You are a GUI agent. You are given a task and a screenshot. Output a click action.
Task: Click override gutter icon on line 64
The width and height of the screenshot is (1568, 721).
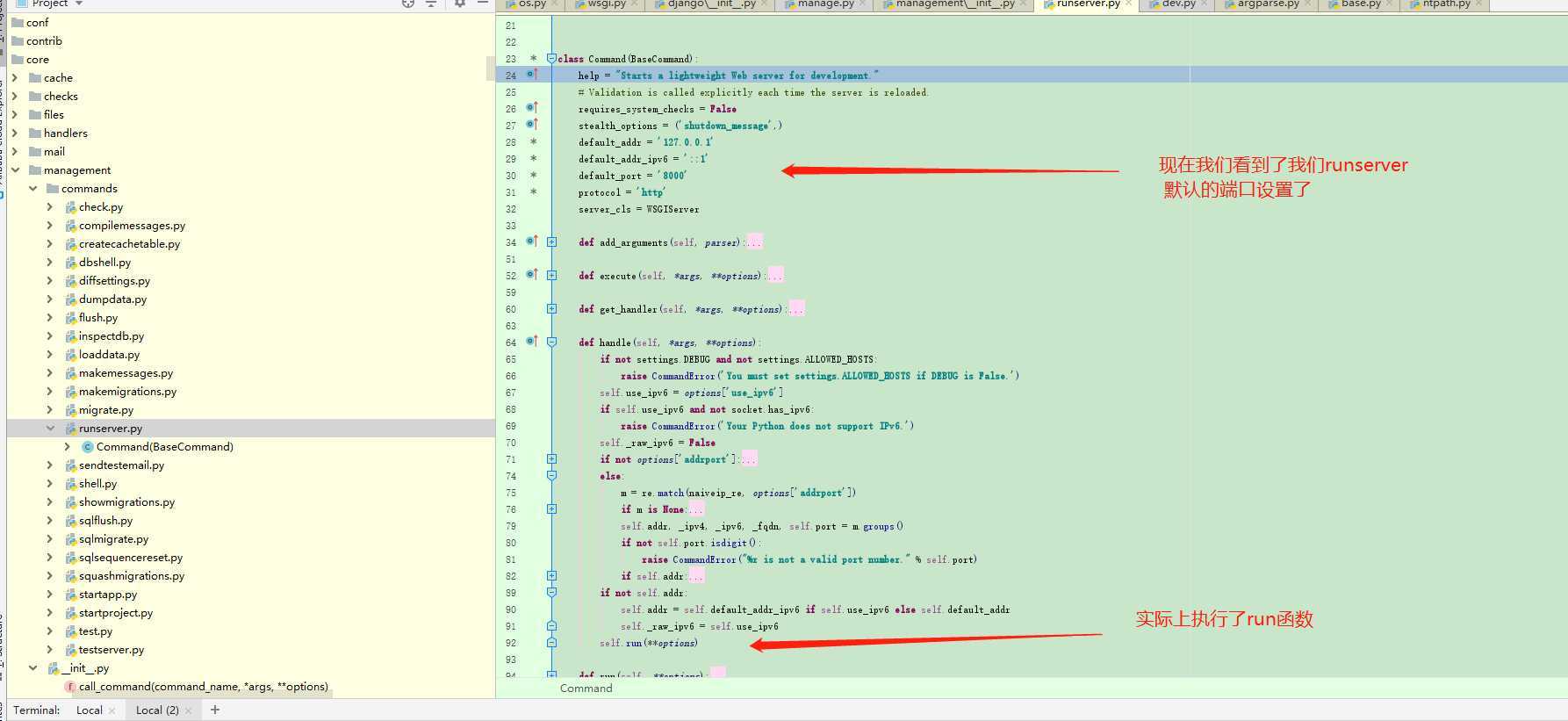pyautogui.click(x=532, y=342)
